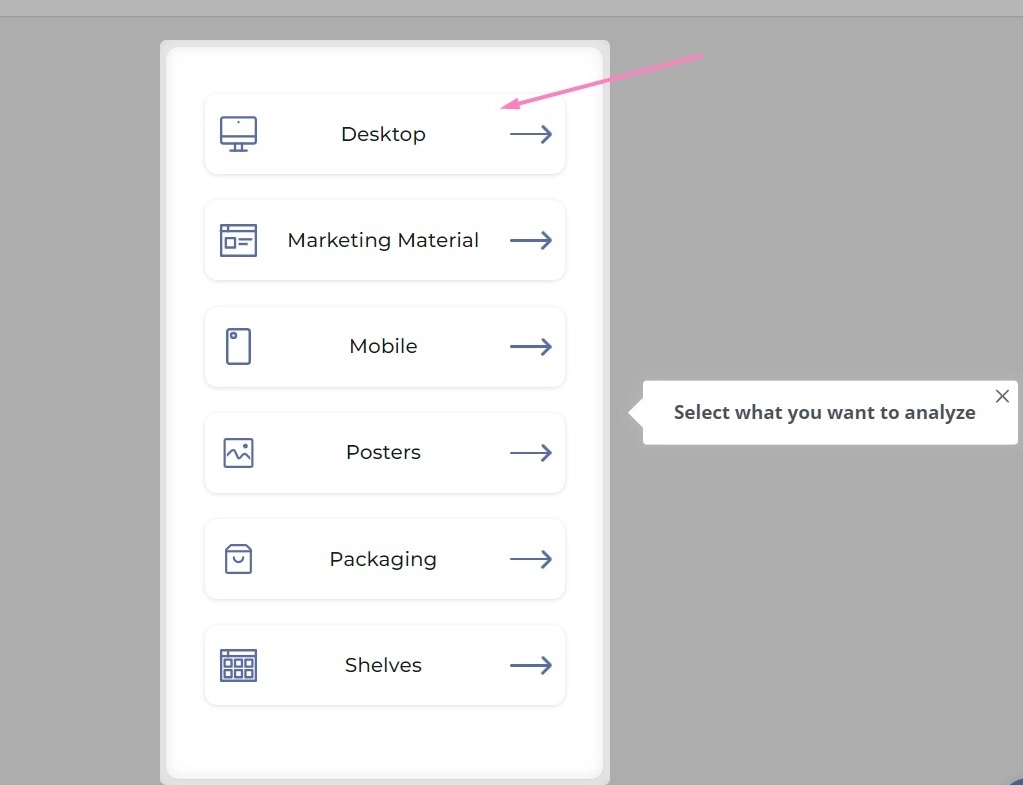Screen dimensions: 1023x785
Task: Click the Mobile phone icon
Action: point(238,346)
